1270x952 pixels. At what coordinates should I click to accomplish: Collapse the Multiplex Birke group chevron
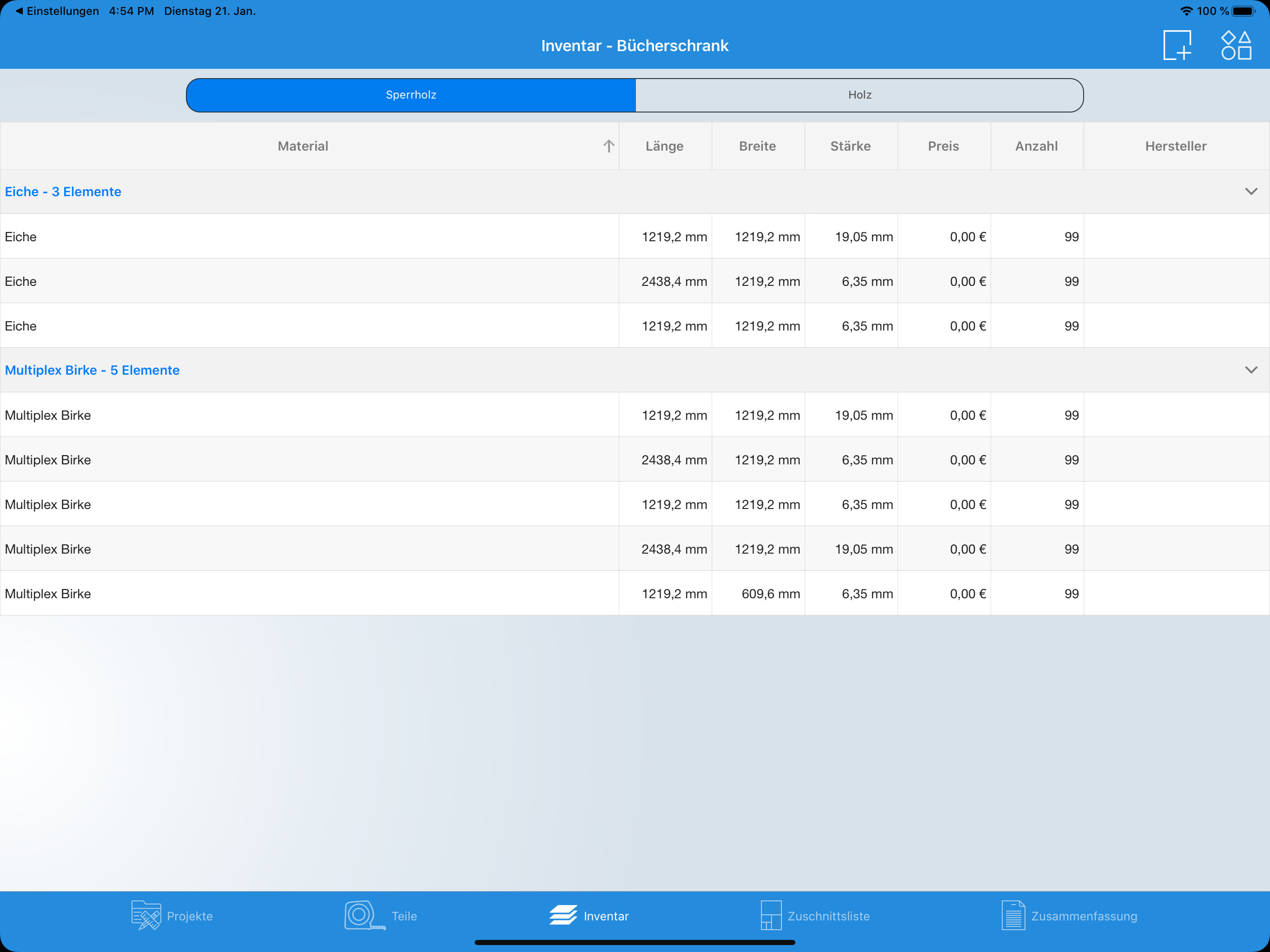click(x=1251, y=370)
